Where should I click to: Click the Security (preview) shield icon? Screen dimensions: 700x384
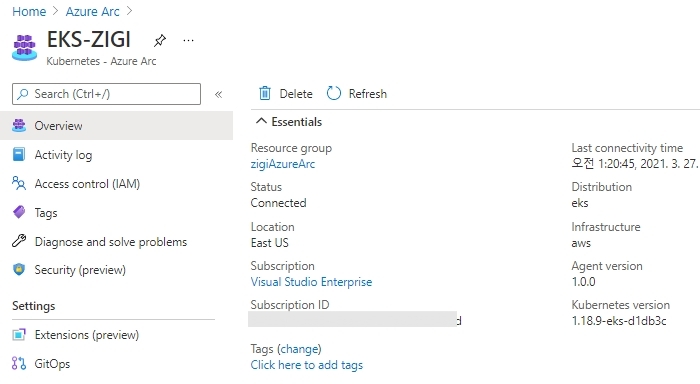[x=19, y=270]
